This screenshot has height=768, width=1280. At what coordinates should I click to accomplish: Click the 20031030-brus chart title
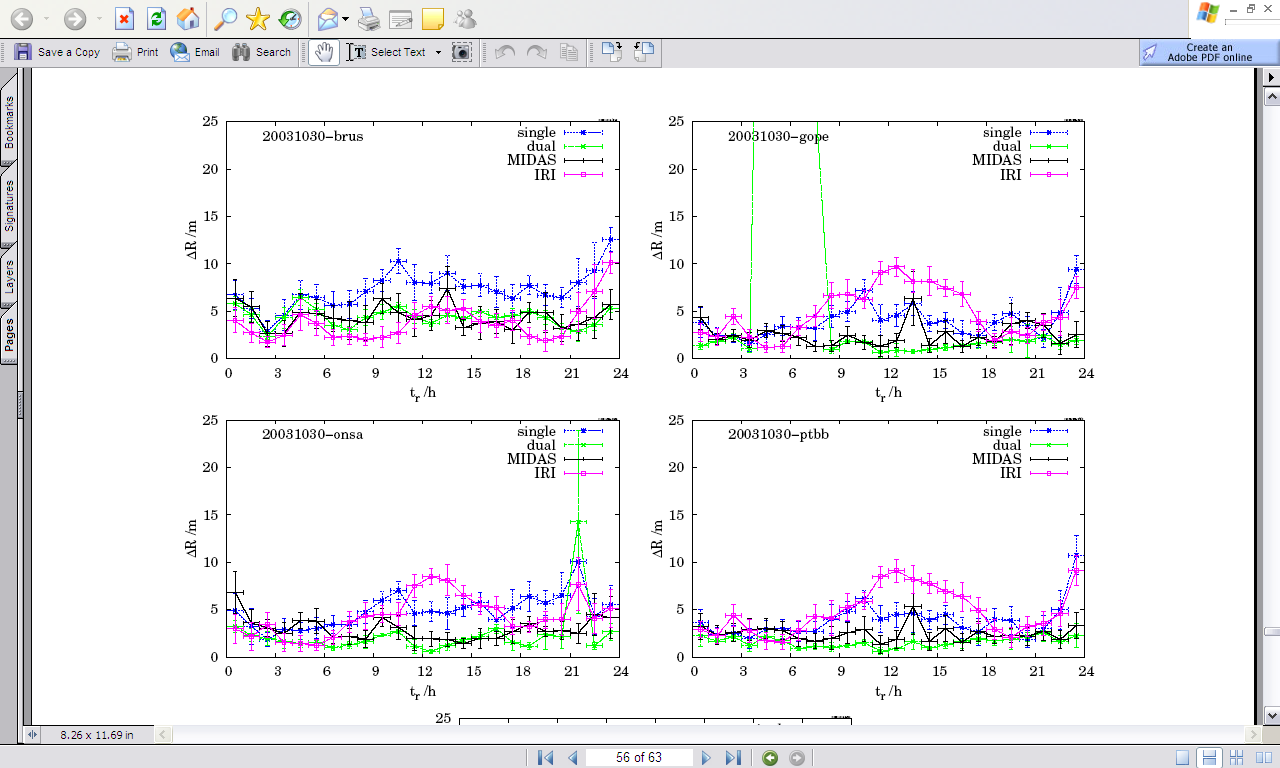pyautogui.click(x=313, y=136)
